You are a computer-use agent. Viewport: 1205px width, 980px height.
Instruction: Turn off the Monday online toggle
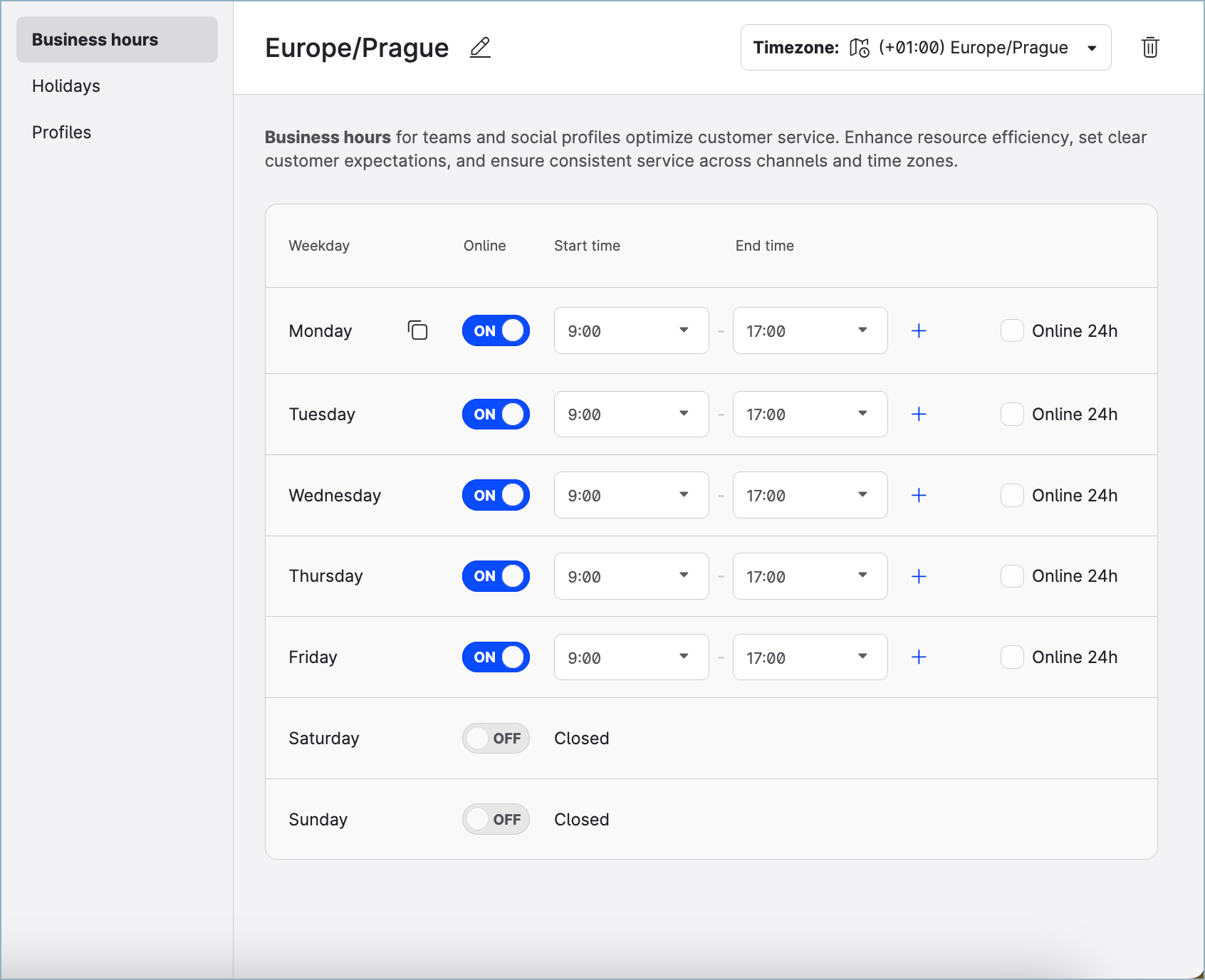496,330
